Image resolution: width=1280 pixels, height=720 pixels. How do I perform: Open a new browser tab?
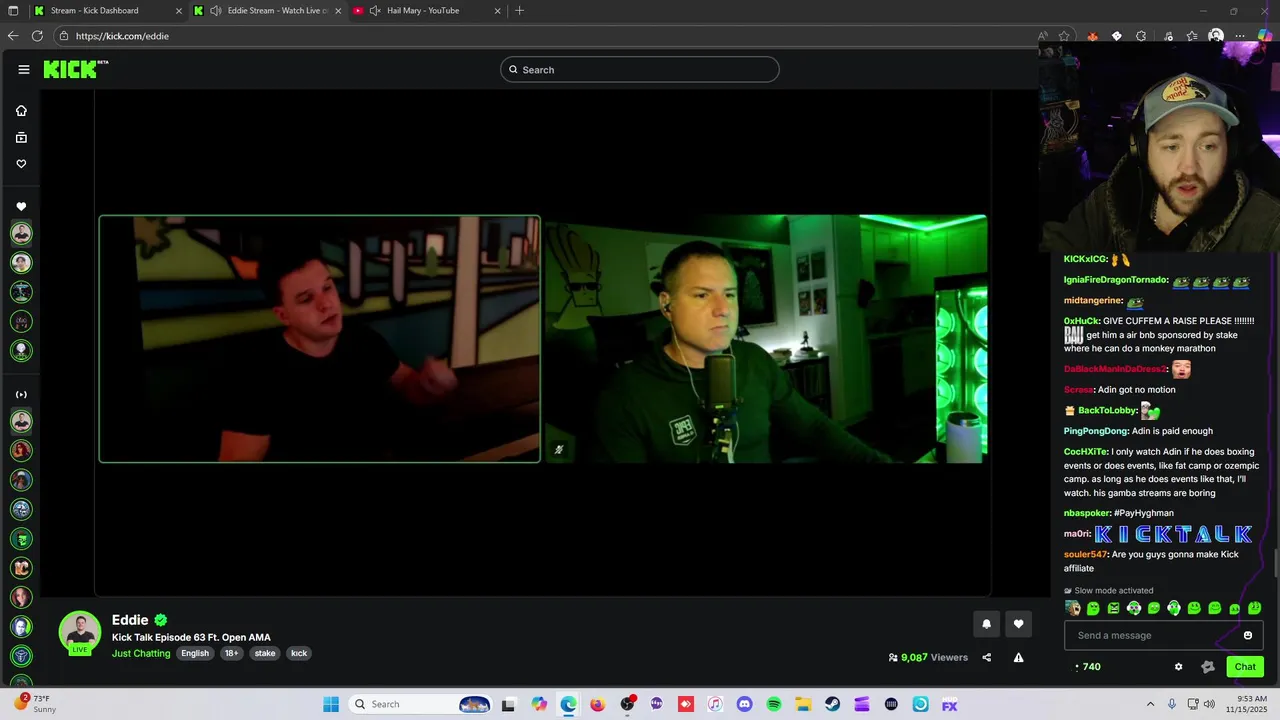pos(519,11)
